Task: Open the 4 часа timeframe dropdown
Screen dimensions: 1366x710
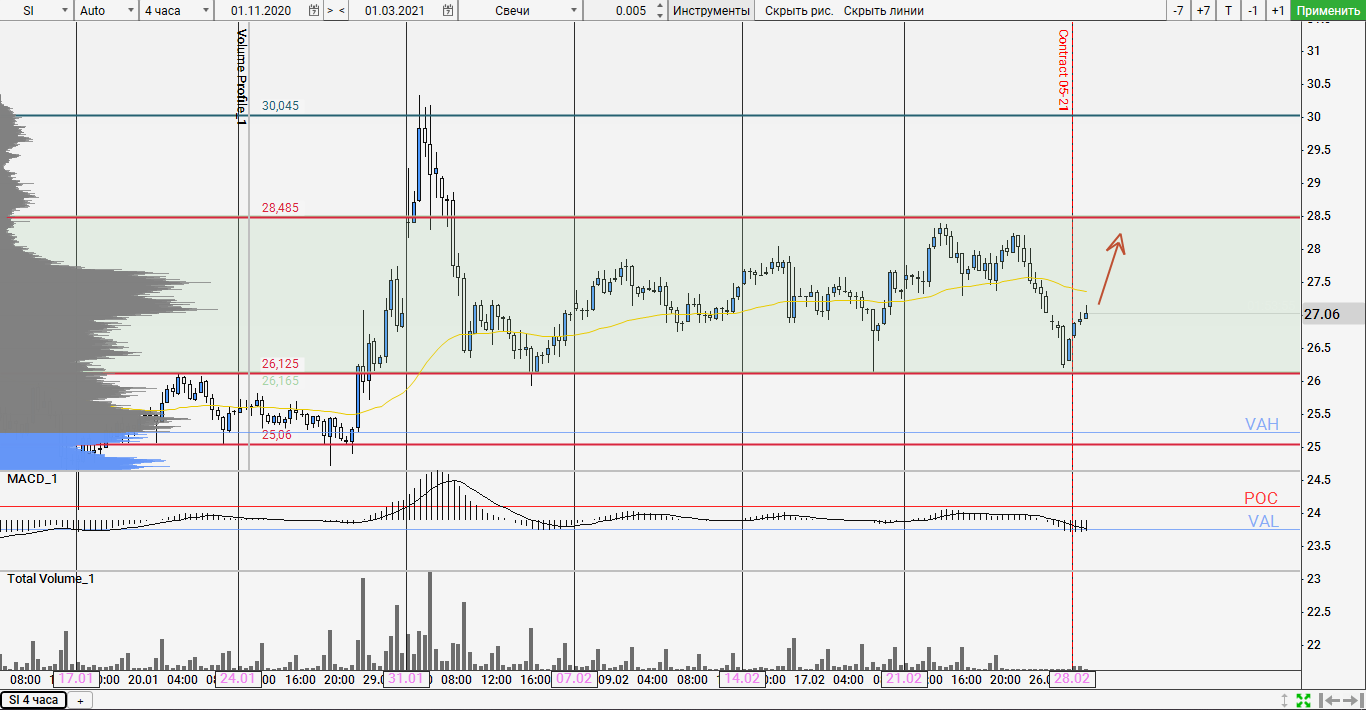Action: coord(206,10)
